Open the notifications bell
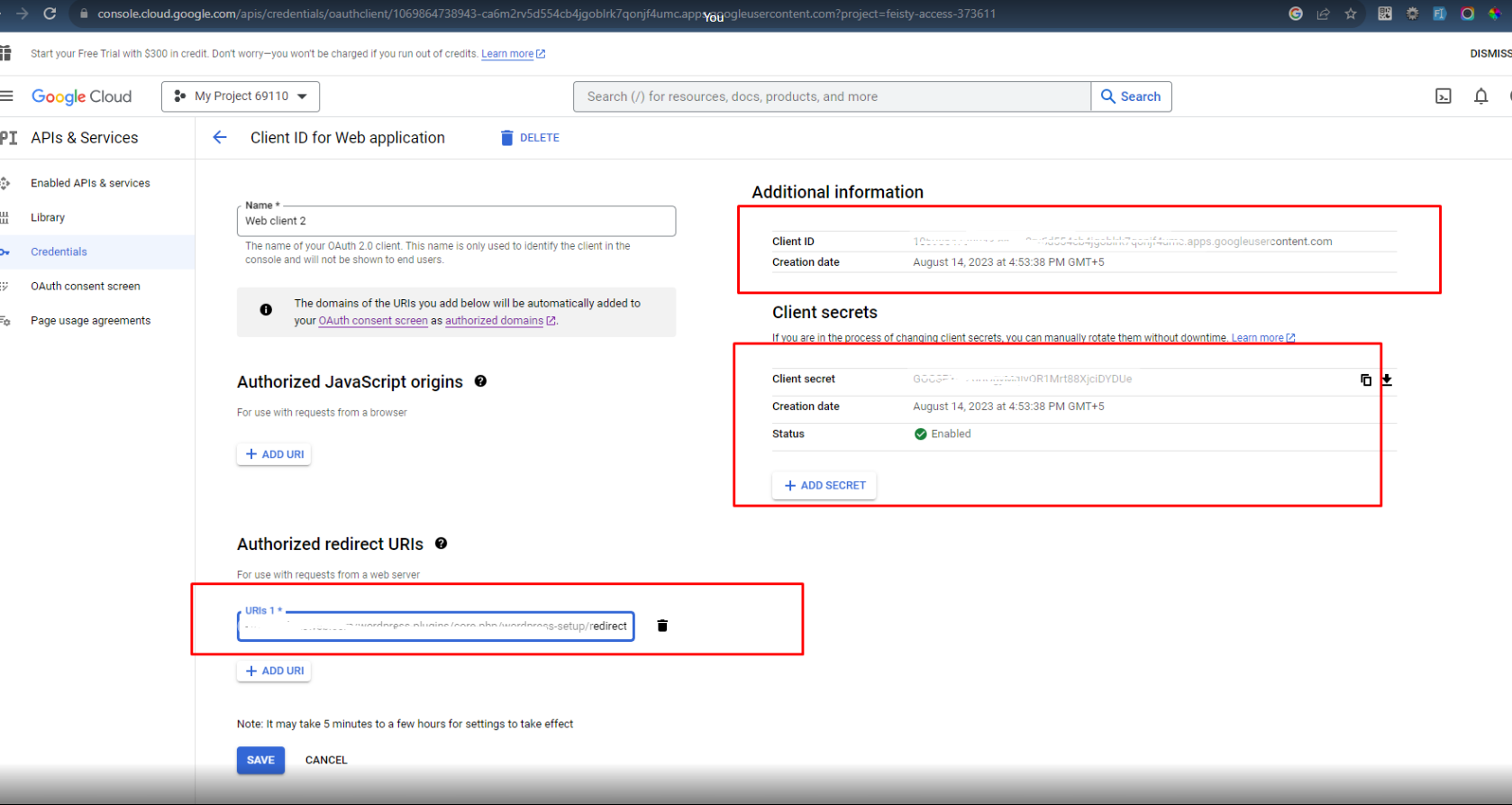This screenshot has width=1512, height=805. 1480,96
